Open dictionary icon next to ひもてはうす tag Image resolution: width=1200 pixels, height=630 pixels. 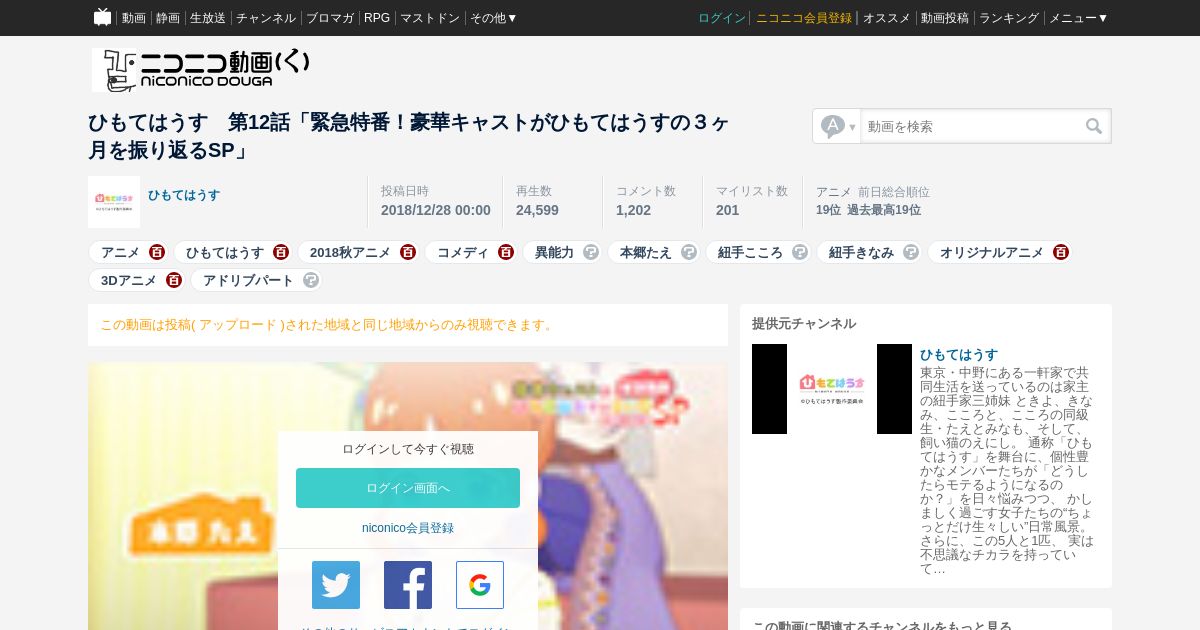(281, 252)
